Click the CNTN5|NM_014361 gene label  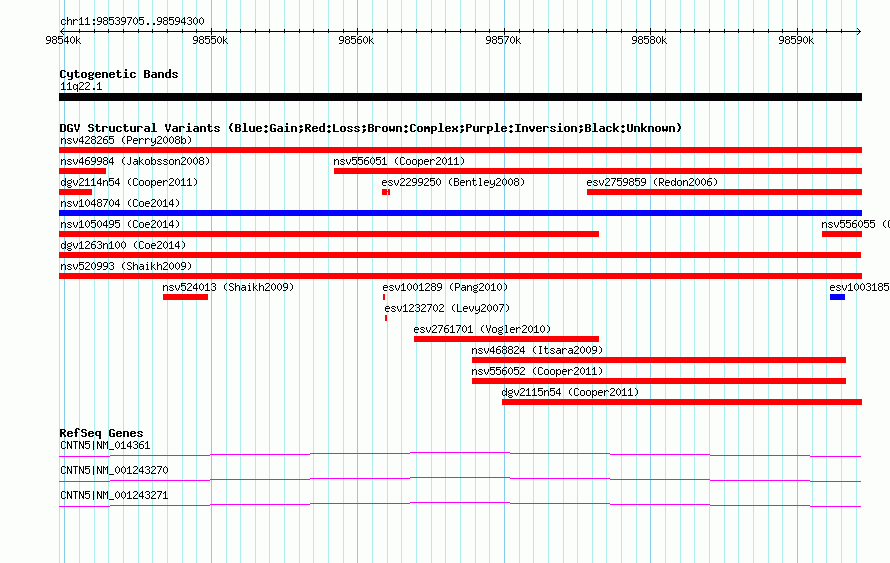[x=105, y=446]
